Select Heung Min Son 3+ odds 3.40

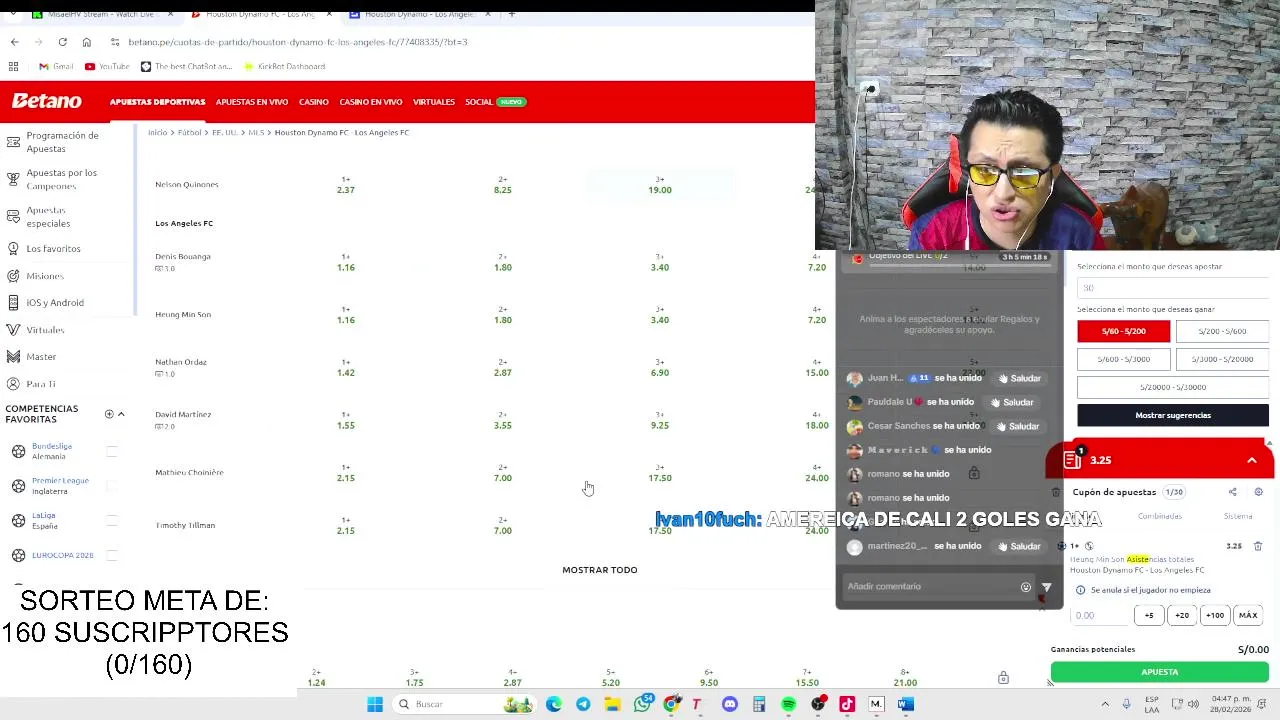click(659, 315)
